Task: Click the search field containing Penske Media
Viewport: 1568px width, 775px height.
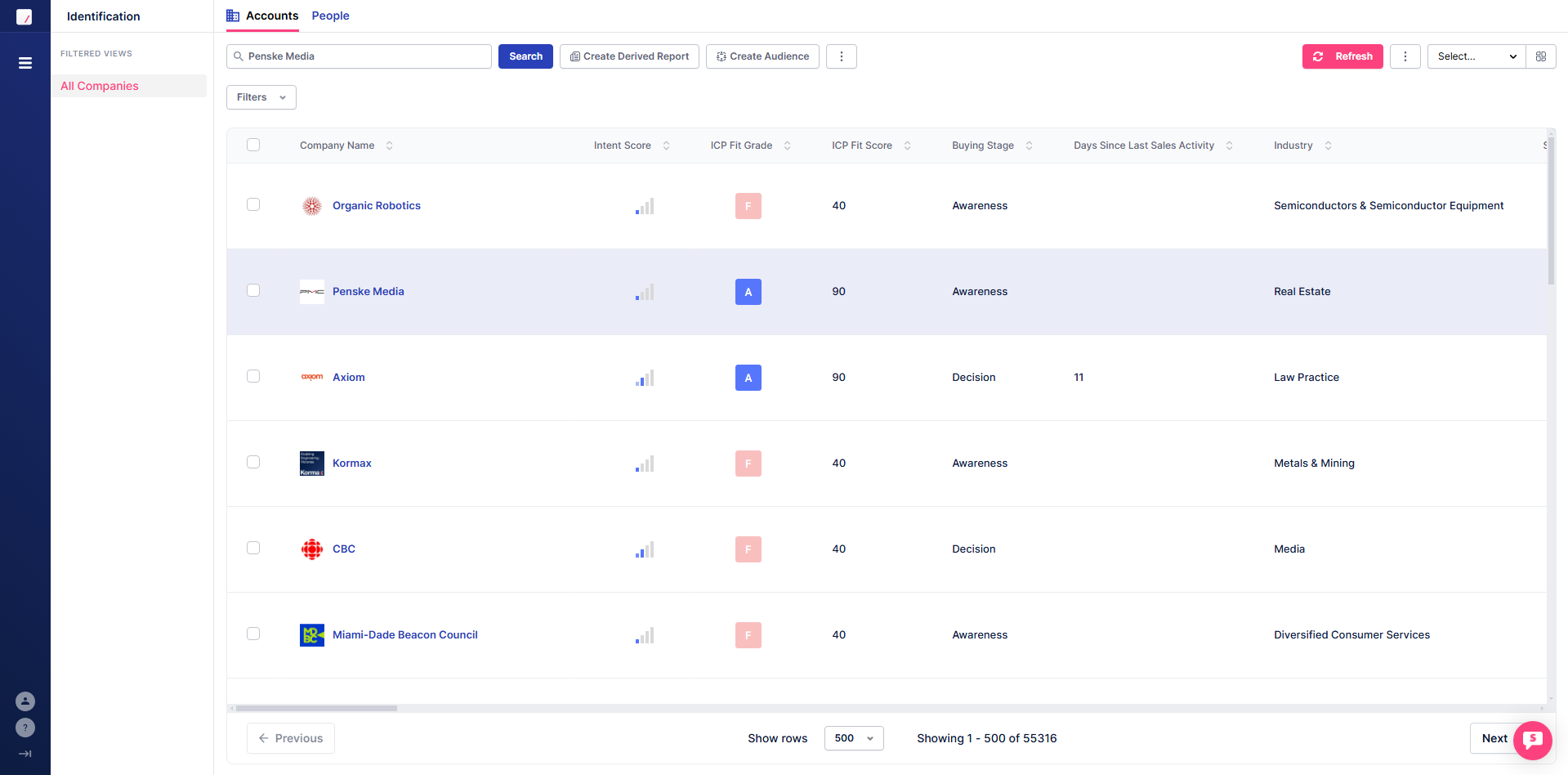Action: coord(359,56)
